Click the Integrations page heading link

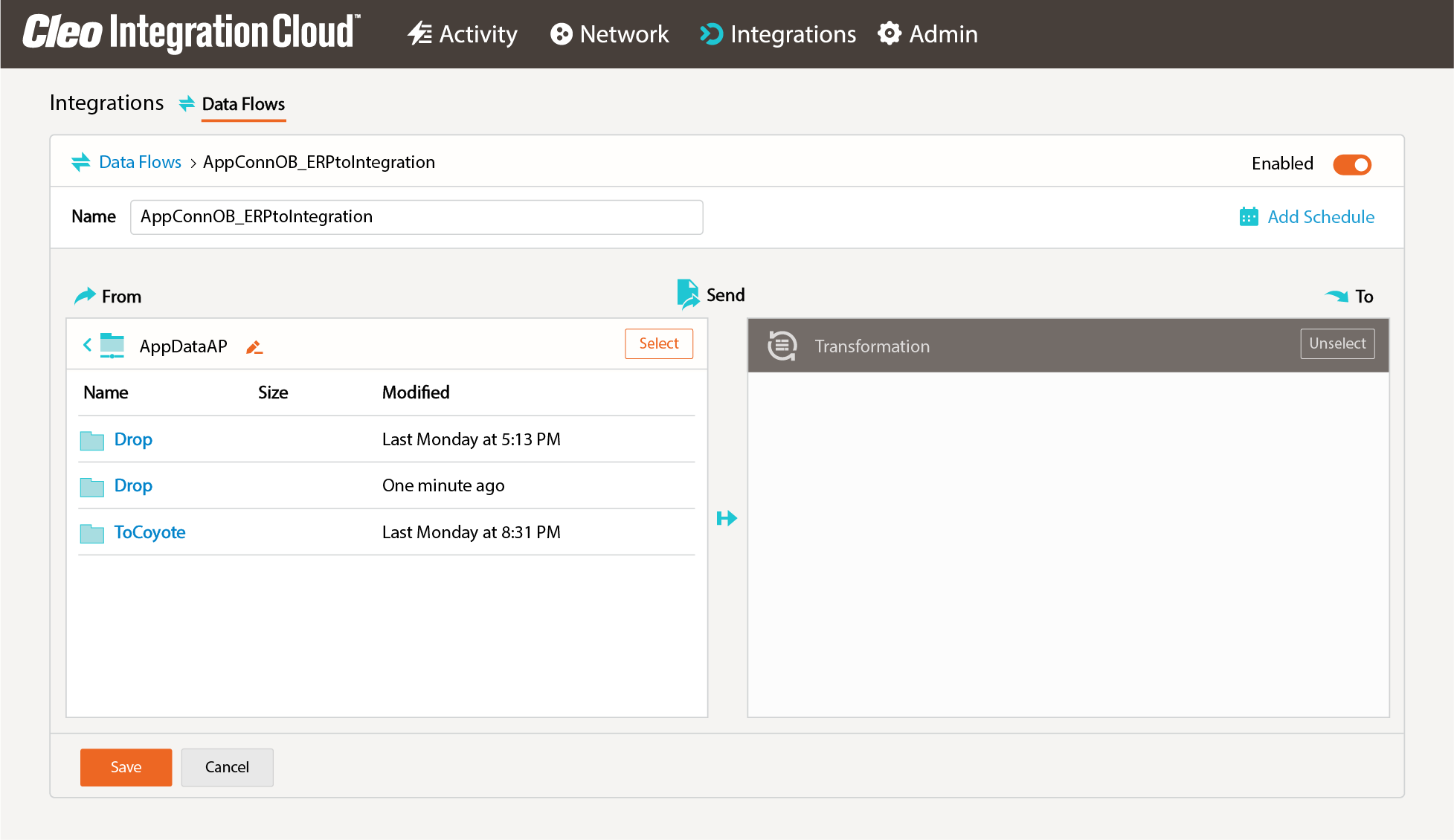106,103
